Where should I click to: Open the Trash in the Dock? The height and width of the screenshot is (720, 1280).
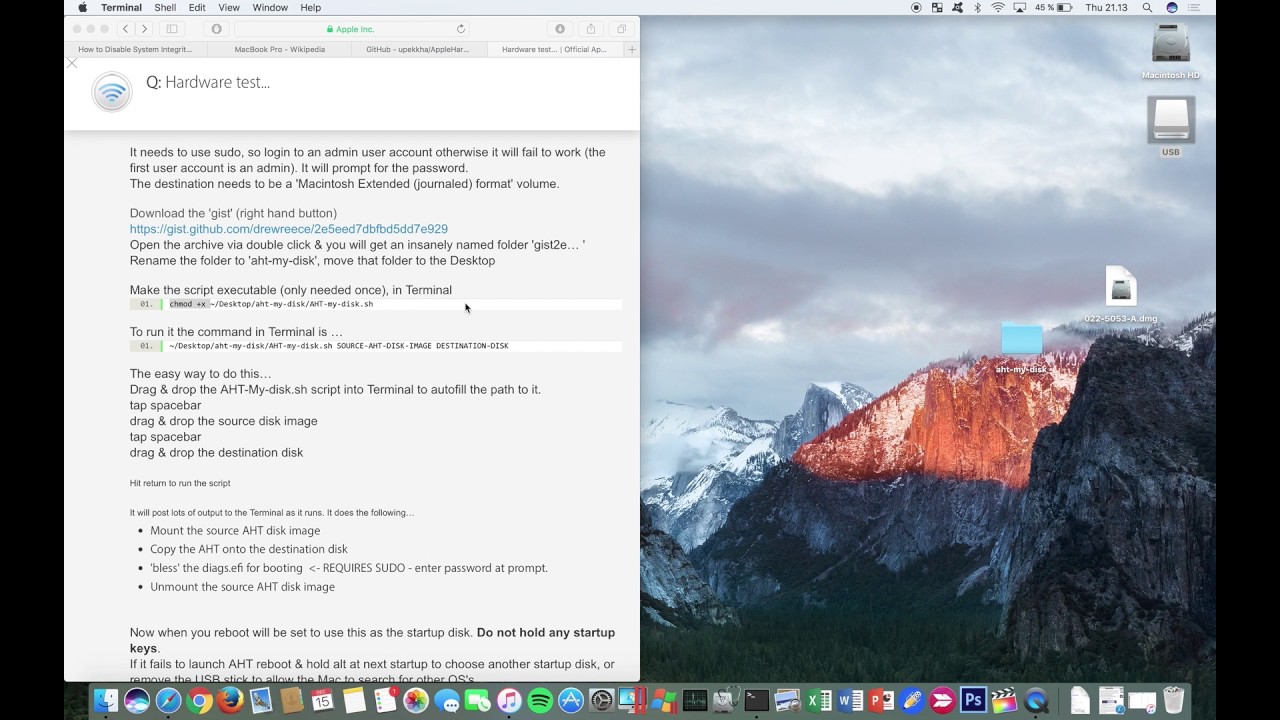(x=1173, y=701)
